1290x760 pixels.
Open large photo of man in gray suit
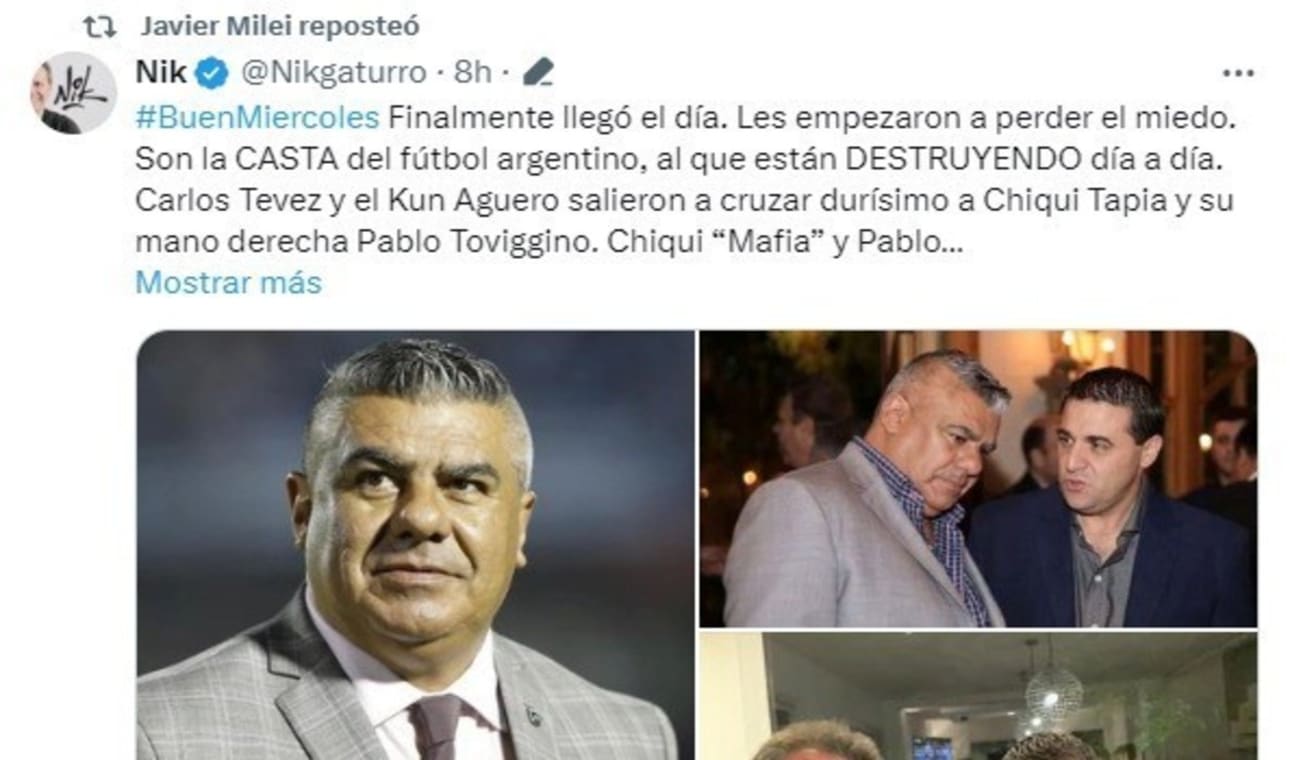coord(415,545)
